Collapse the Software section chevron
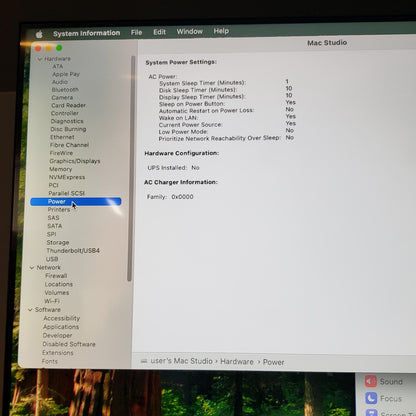Screen dimensions: 416x416 click(30, 310)
